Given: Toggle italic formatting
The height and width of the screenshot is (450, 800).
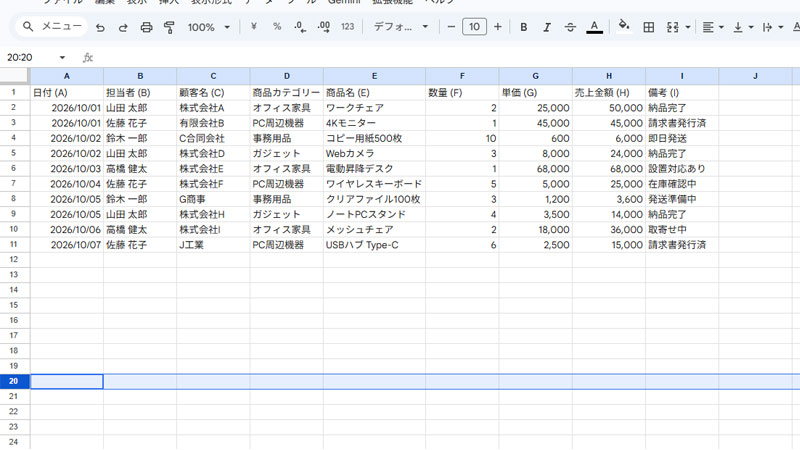Looking at the screenshot, I should (x=547, y=27).
